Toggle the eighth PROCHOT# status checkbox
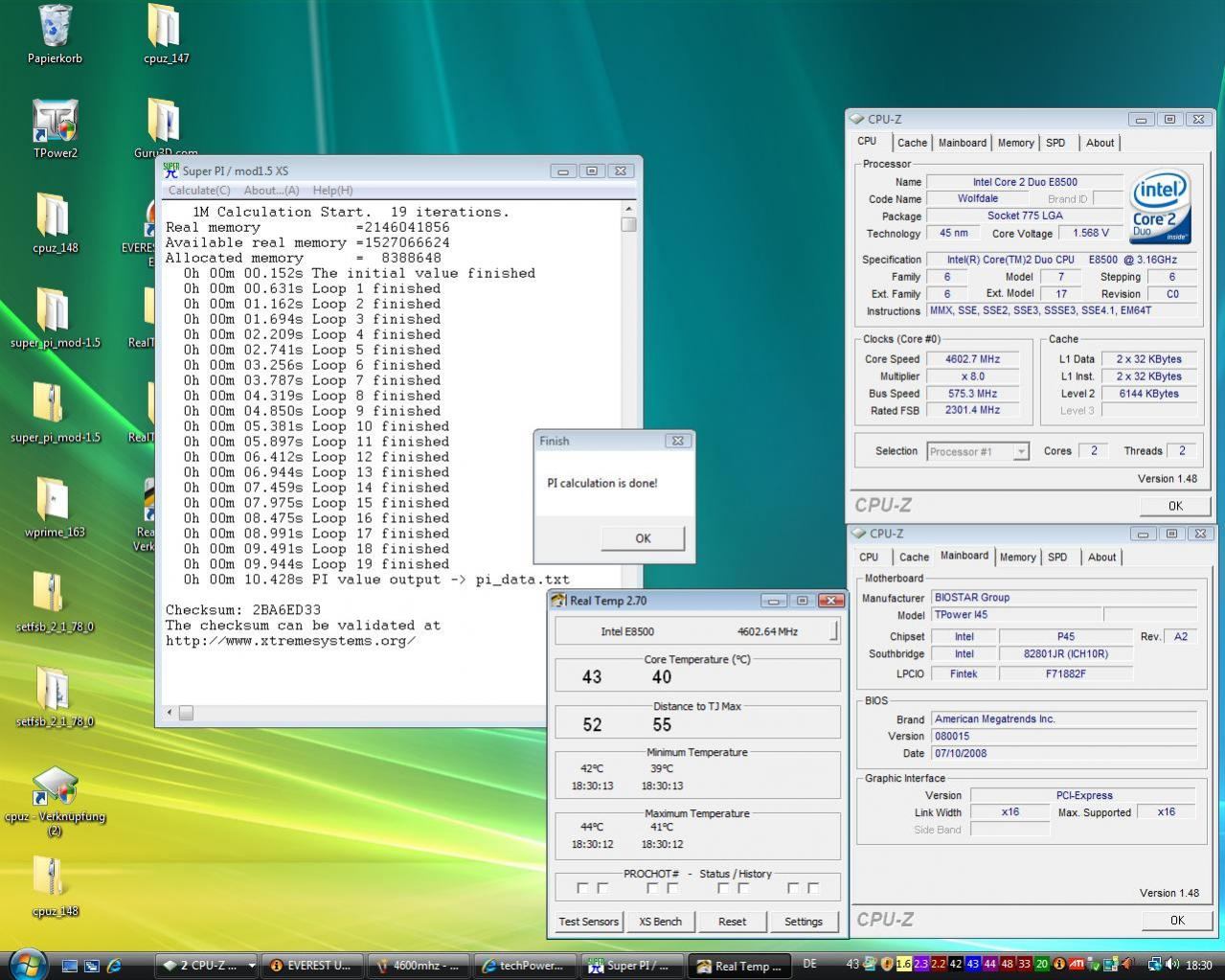 pyautogui.click(x=813, y=888)
